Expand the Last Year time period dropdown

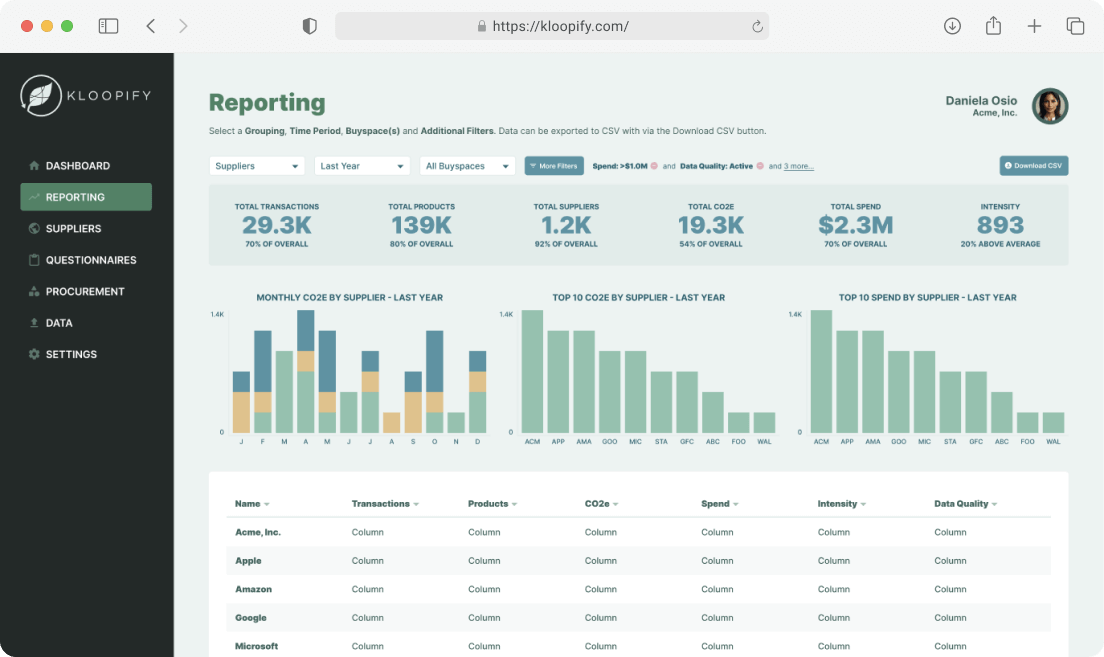[362, 166]
